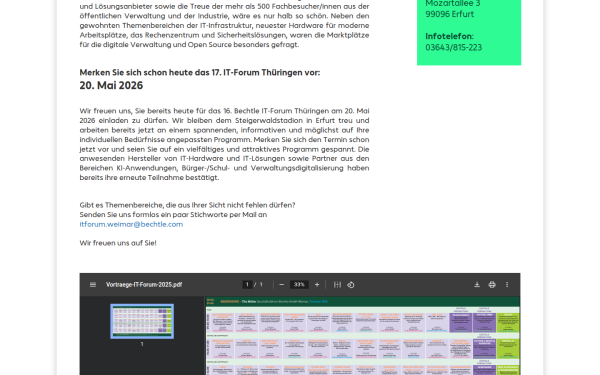
Task: Edit the PDF page number field
Action: [x=247, y=285]
